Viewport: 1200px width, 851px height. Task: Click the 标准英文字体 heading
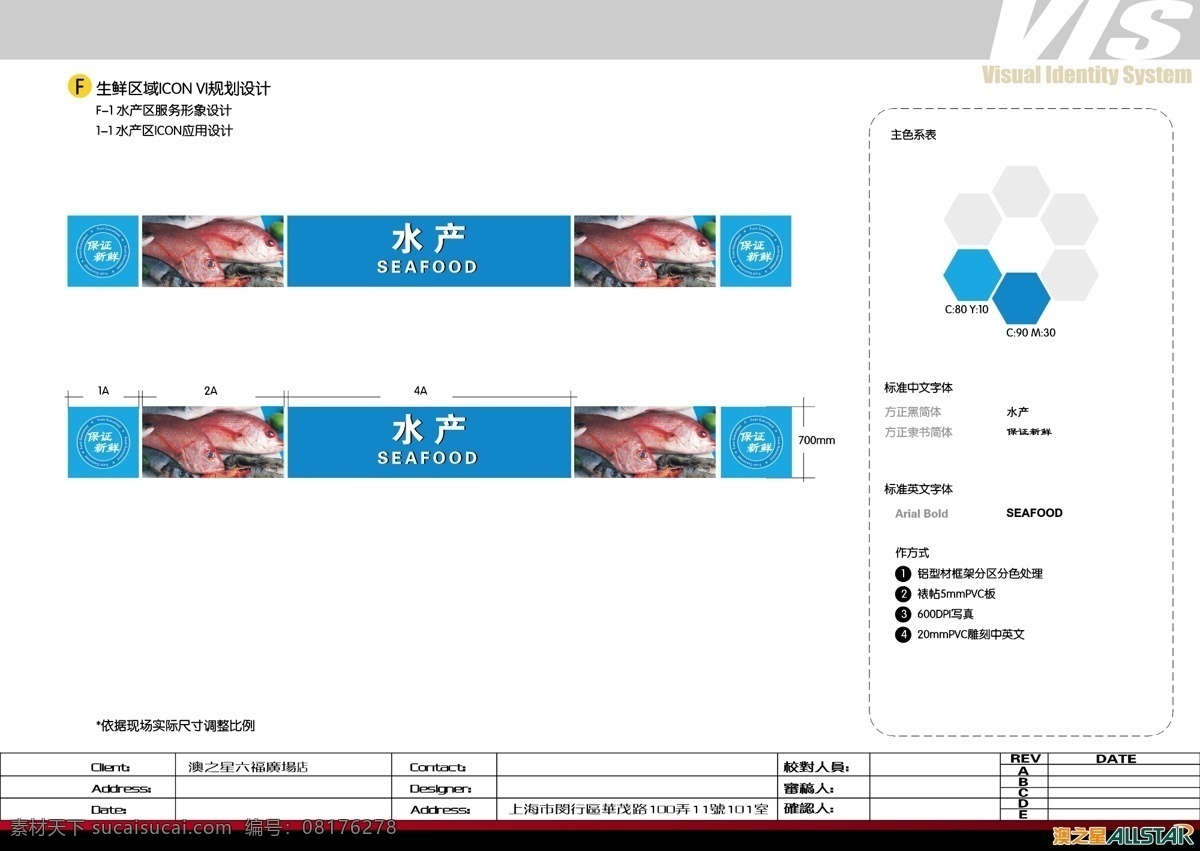[x=919, y=490]
